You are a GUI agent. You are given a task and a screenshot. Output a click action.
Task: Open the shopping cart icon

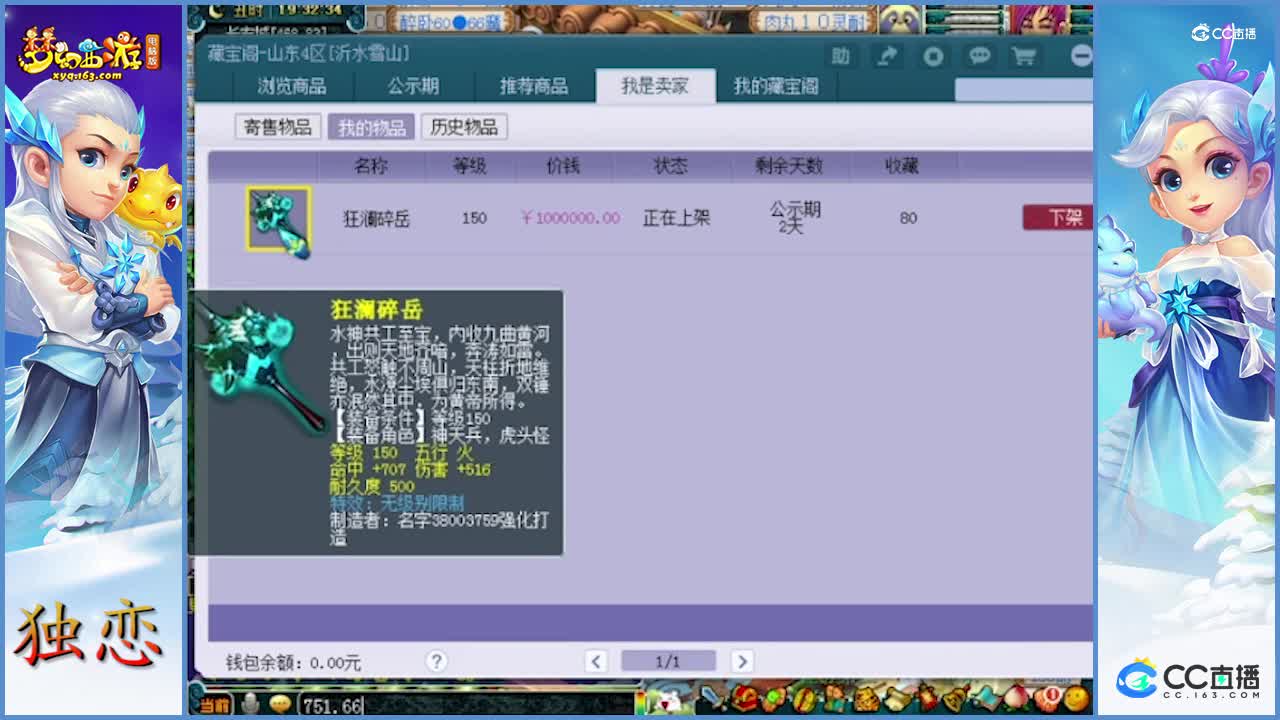point(1024,56)
